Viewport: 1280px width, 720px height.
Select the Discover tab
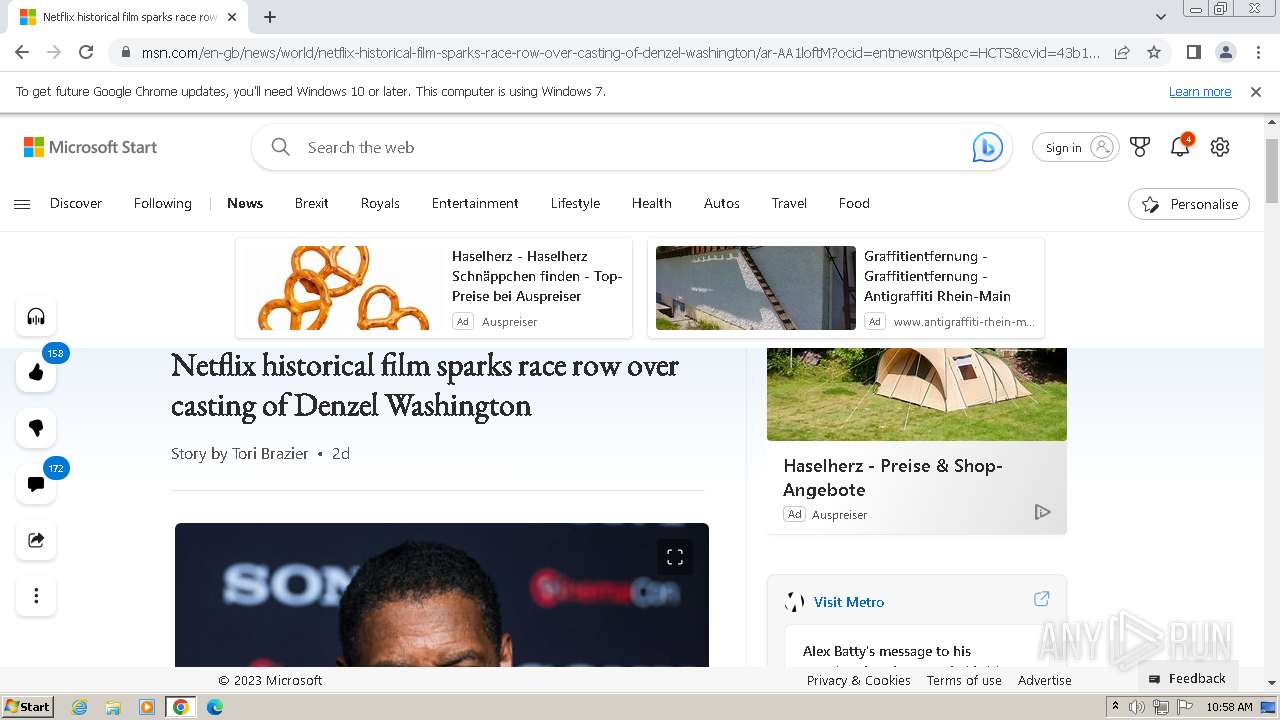pos(76,203)
